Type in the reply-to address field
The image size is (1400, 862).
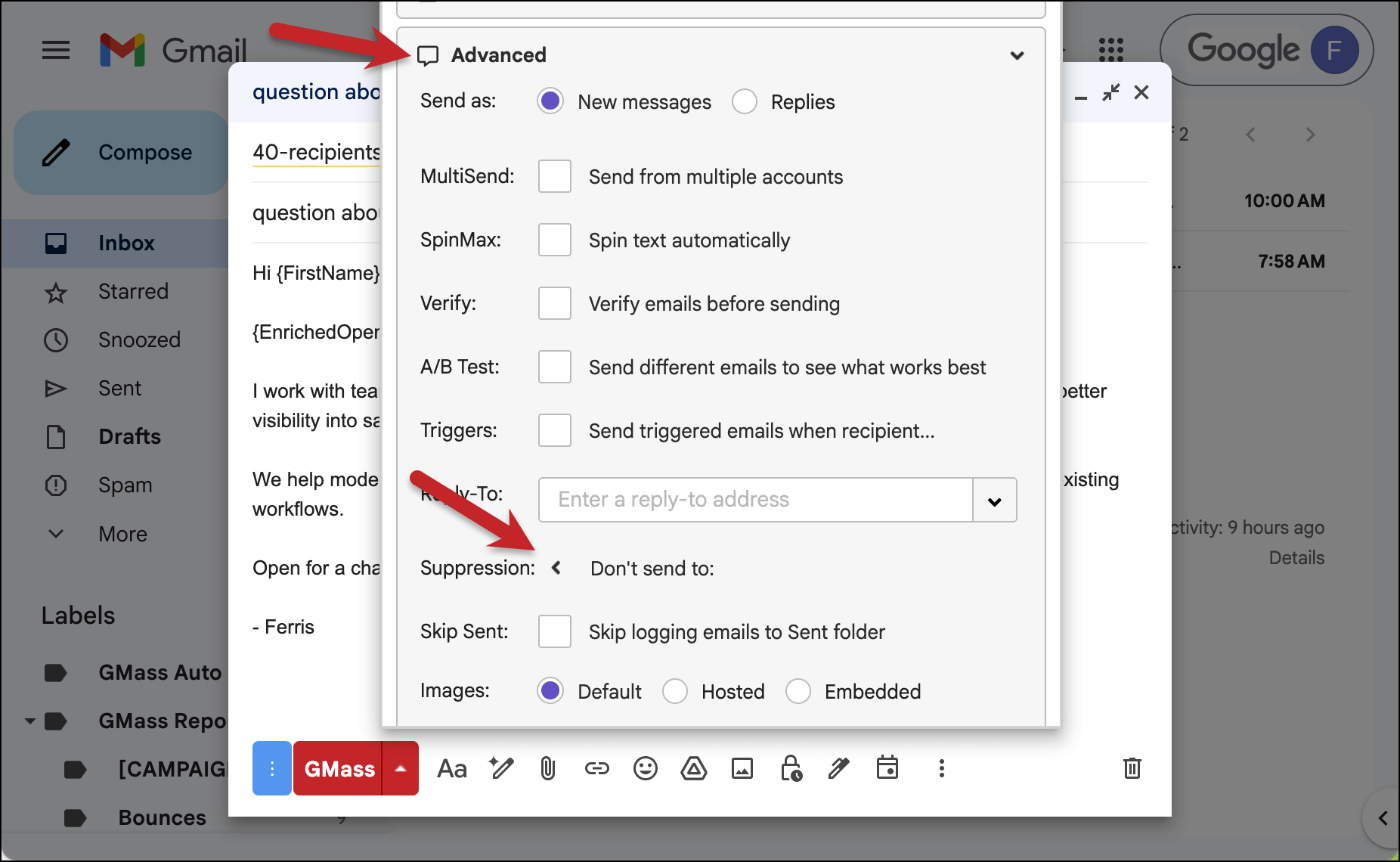pos(754,500)
